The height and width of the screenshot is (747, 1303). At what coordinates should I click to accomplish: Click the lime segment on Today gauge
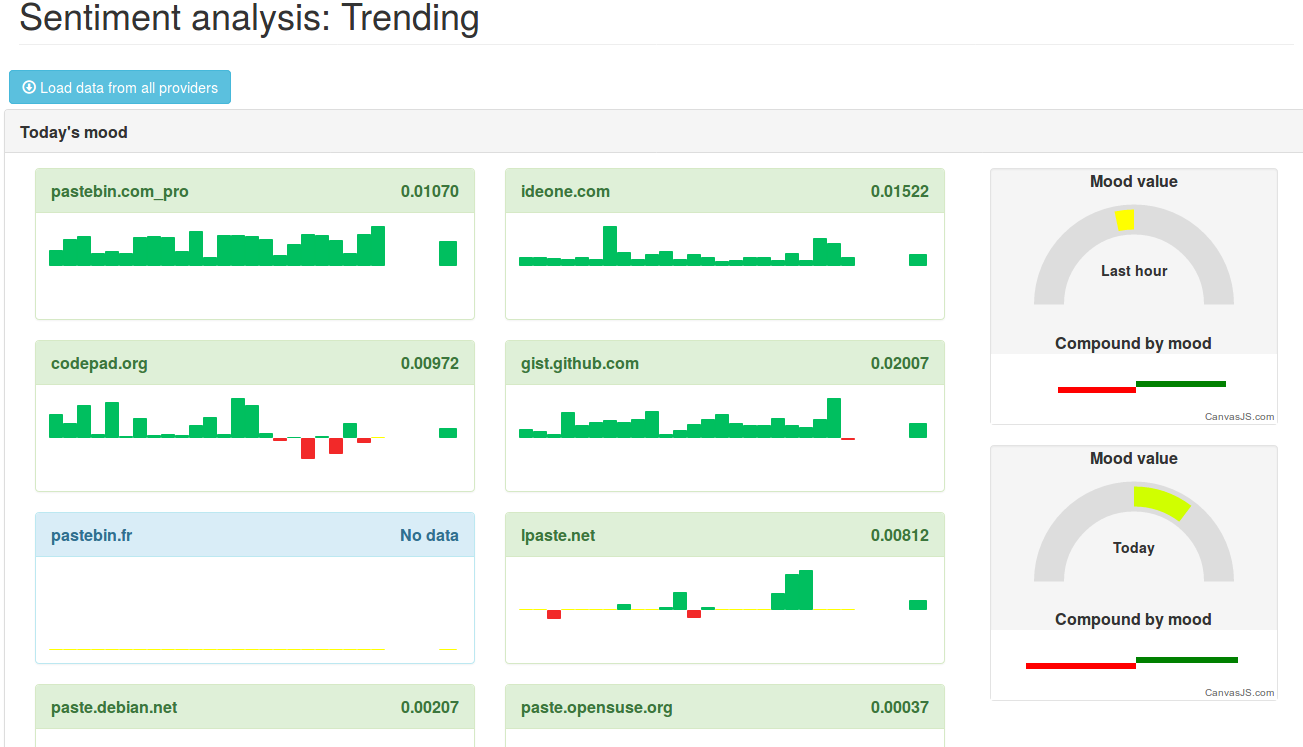[1161, 501]
